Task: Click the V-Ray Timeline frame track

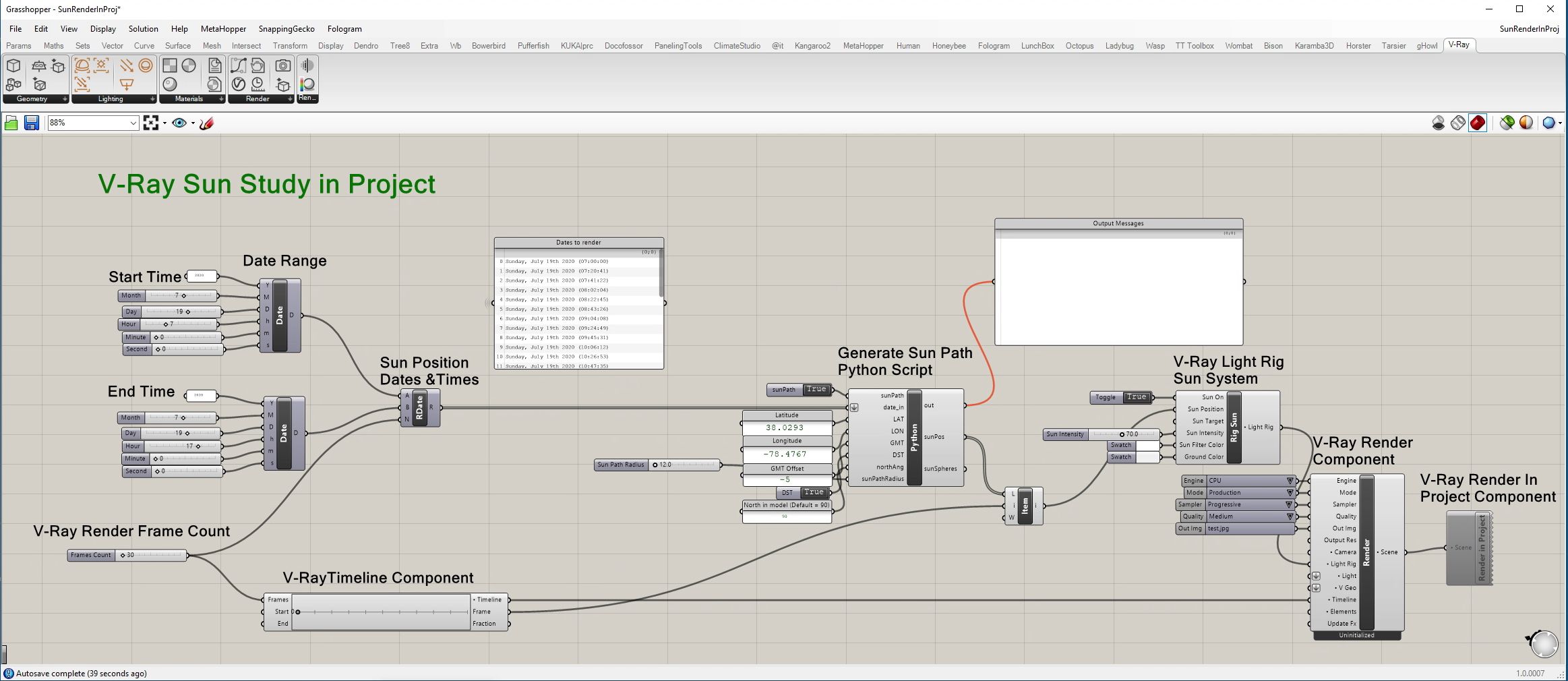Action: point(381,612)
